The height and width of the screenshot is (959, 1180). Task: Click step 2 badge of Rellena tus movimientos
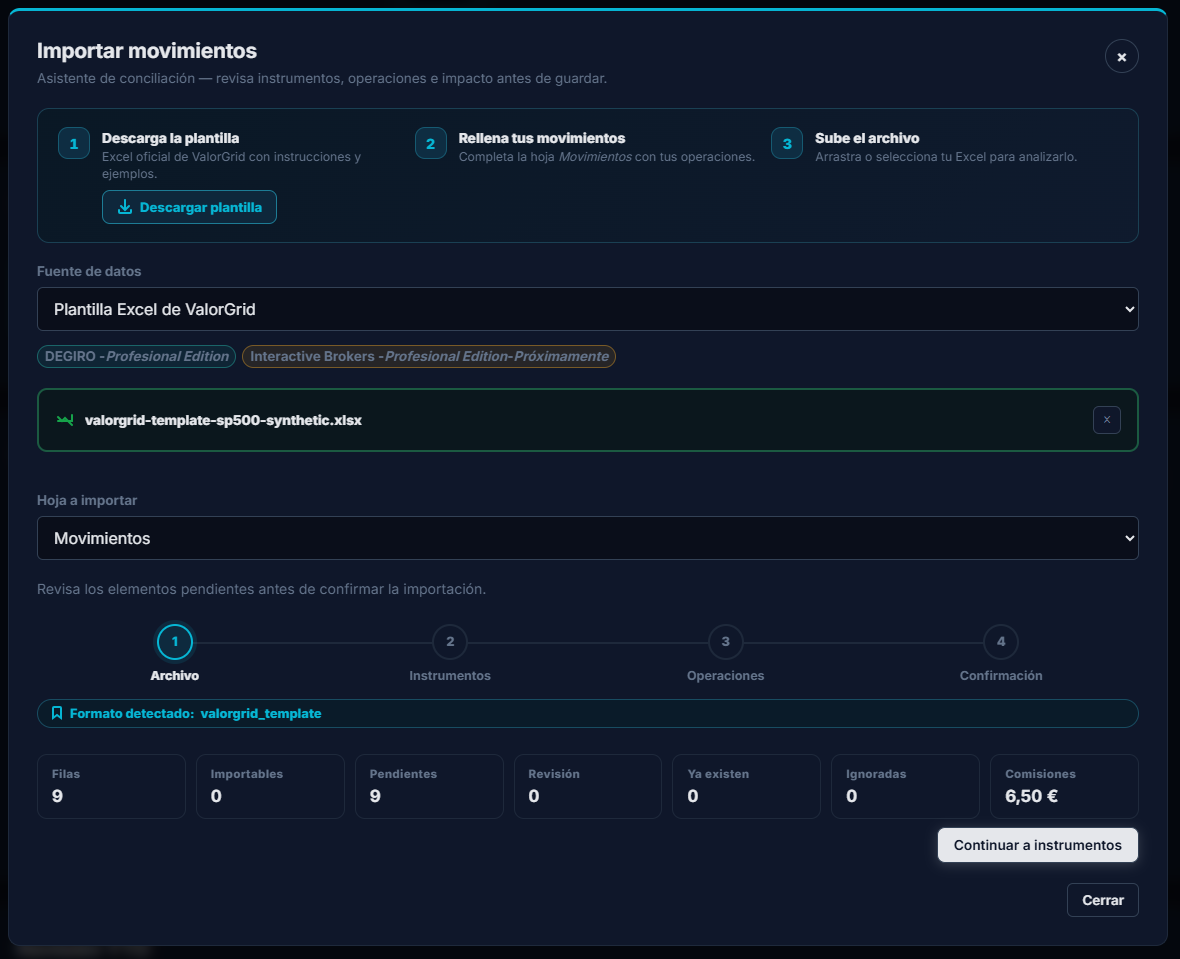coord(430,144)
